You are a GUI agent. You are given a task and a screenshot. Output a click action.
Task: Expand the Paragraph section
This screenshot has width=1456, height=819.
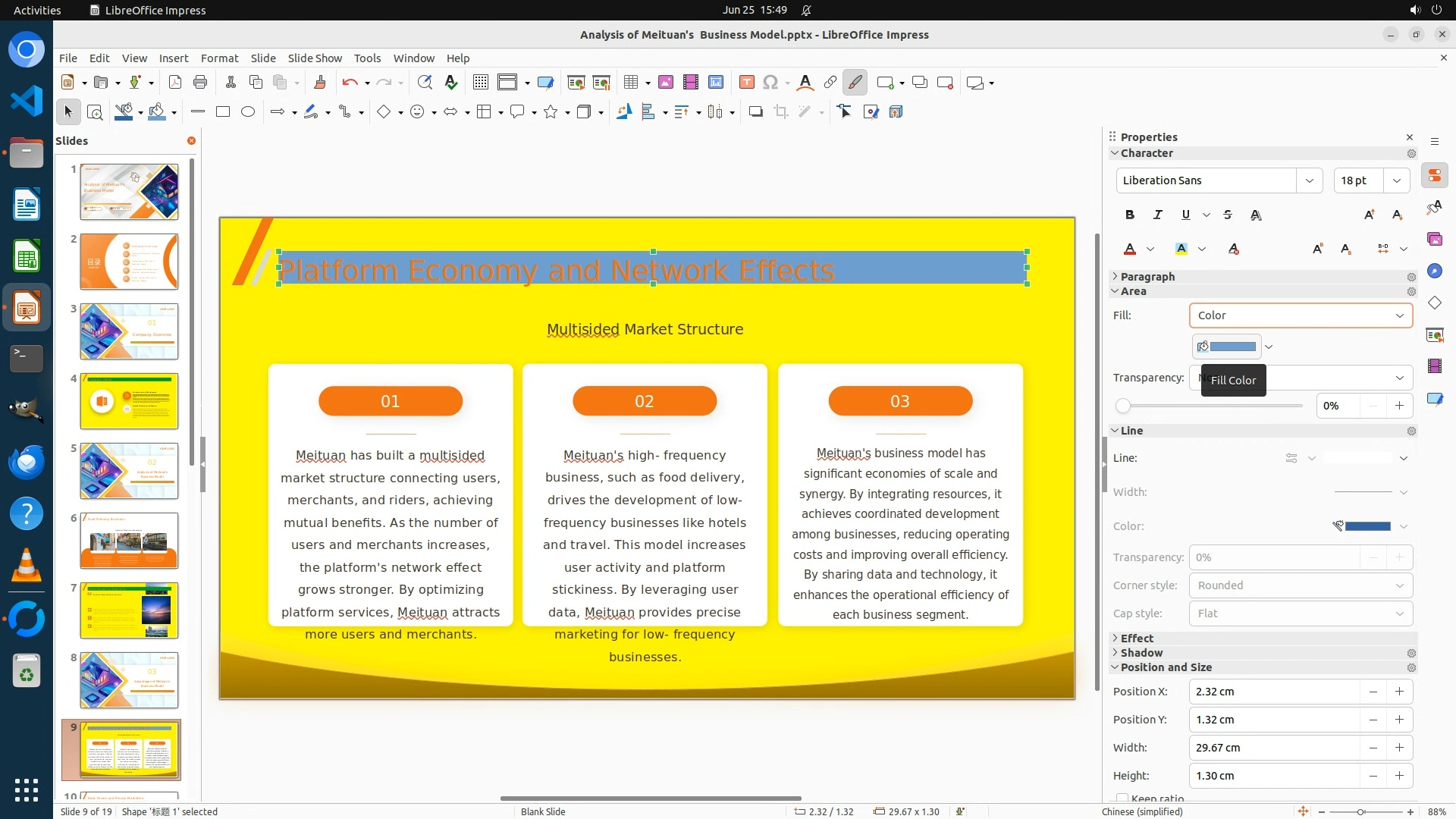(1147, 277)
